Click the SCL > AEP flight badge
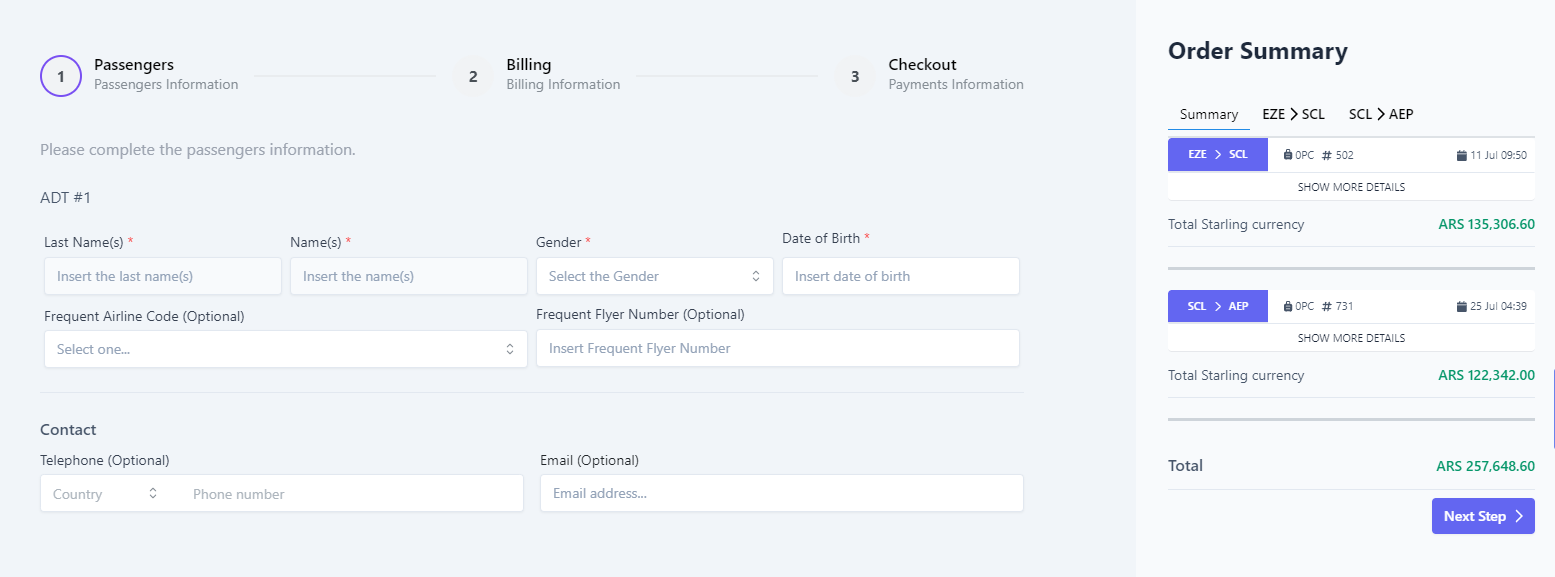 click(x=1217, y=306)
